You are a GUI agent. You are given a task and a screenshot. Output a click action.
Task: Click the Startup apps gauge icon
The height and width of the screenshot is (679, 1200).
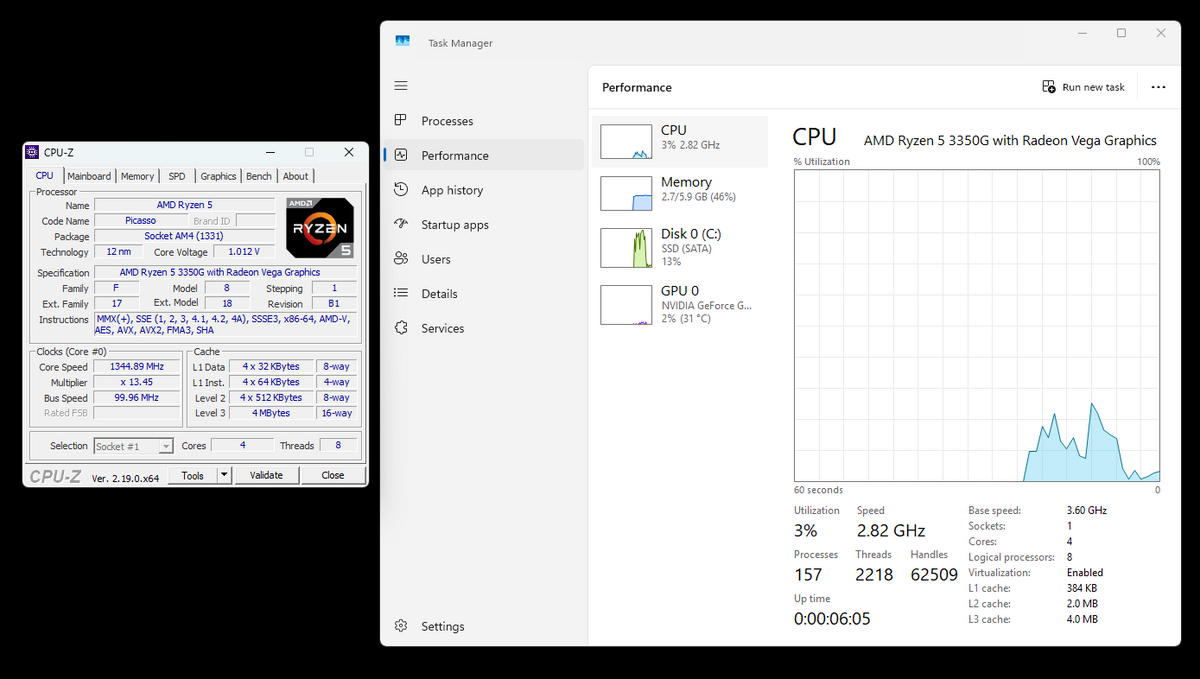click(401, 224)
